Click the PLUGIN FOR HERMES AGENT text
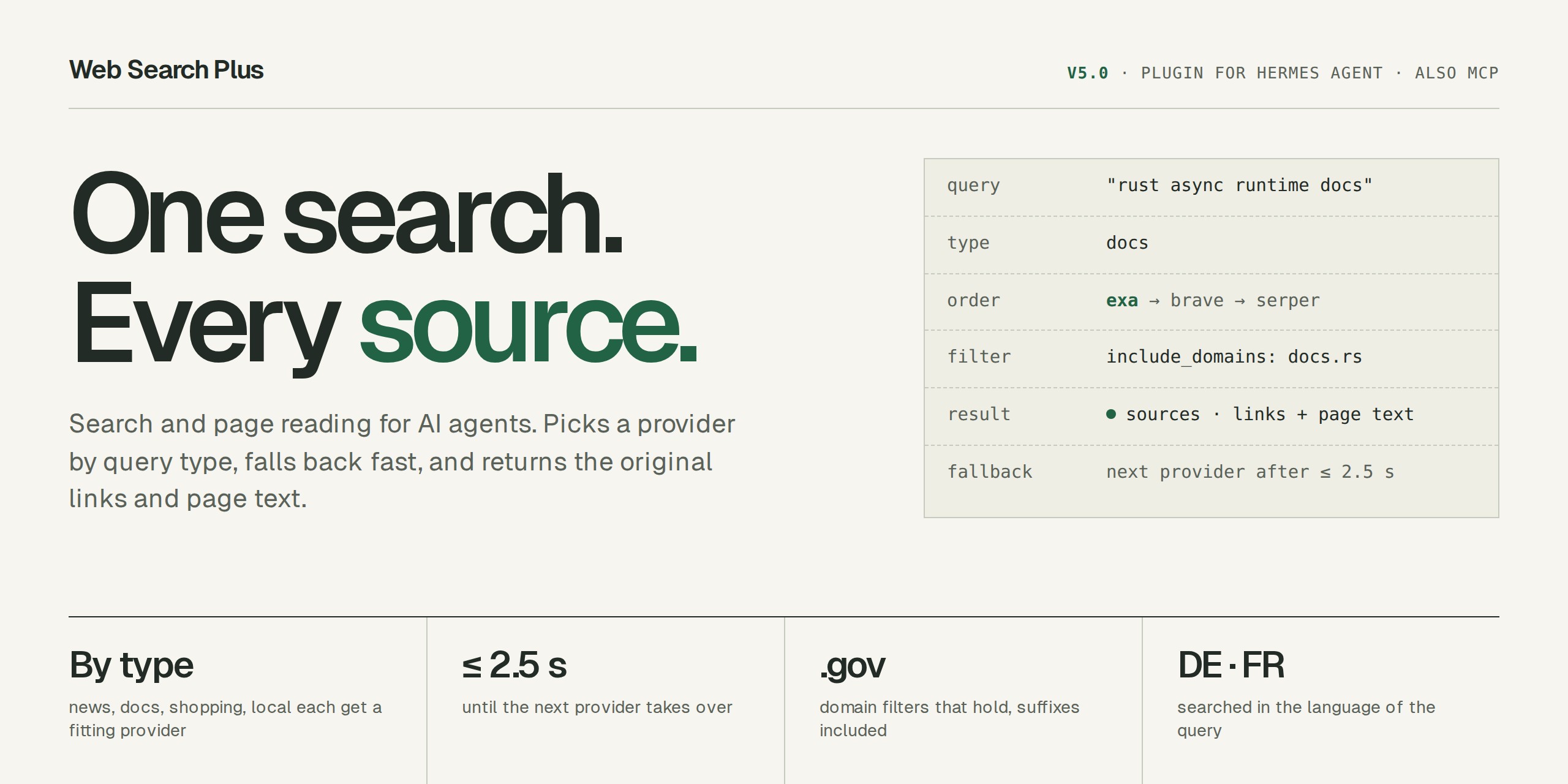The image size is (1568, 784). [1262, 73]
